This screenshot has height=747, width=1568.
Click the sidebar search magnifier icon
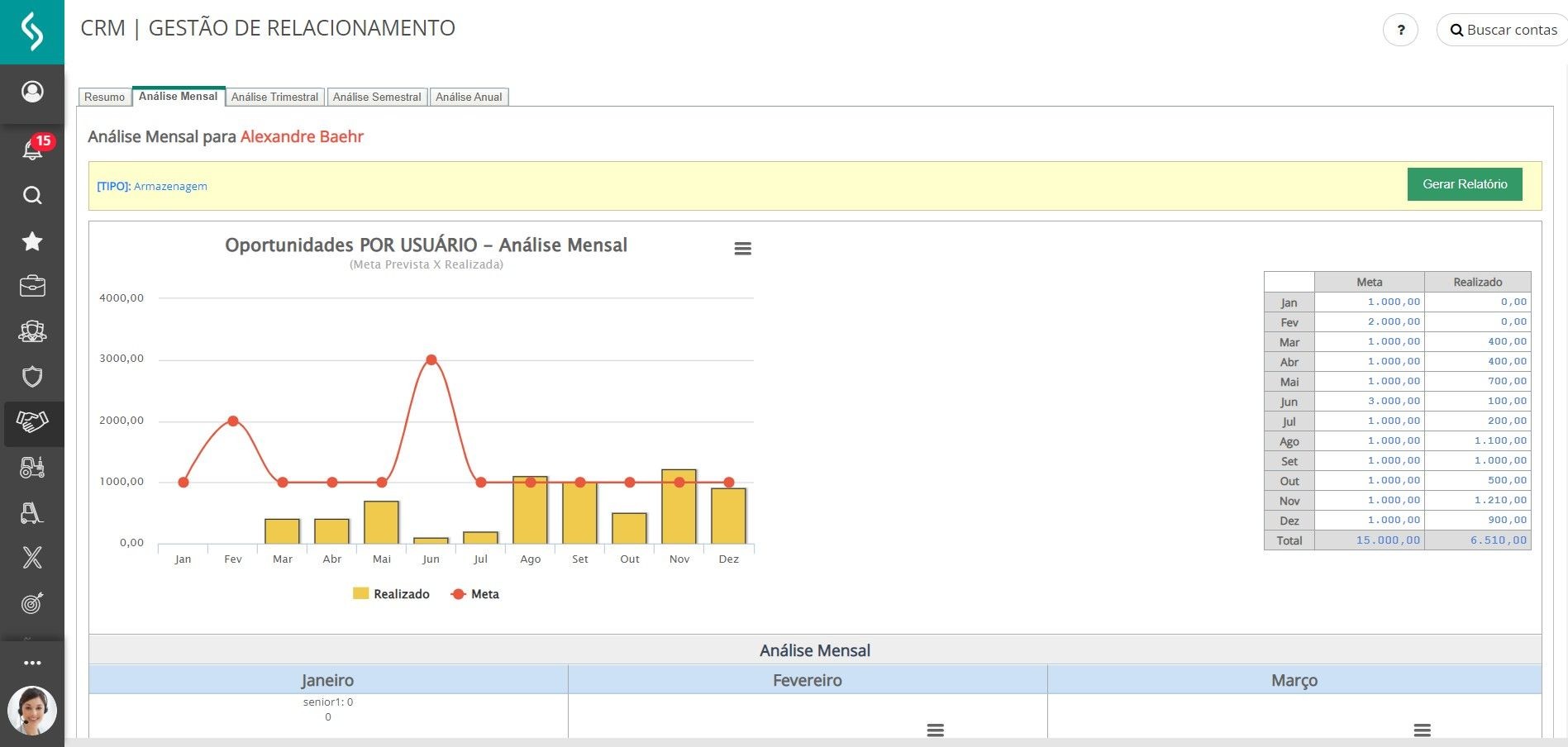pos(32,195)
